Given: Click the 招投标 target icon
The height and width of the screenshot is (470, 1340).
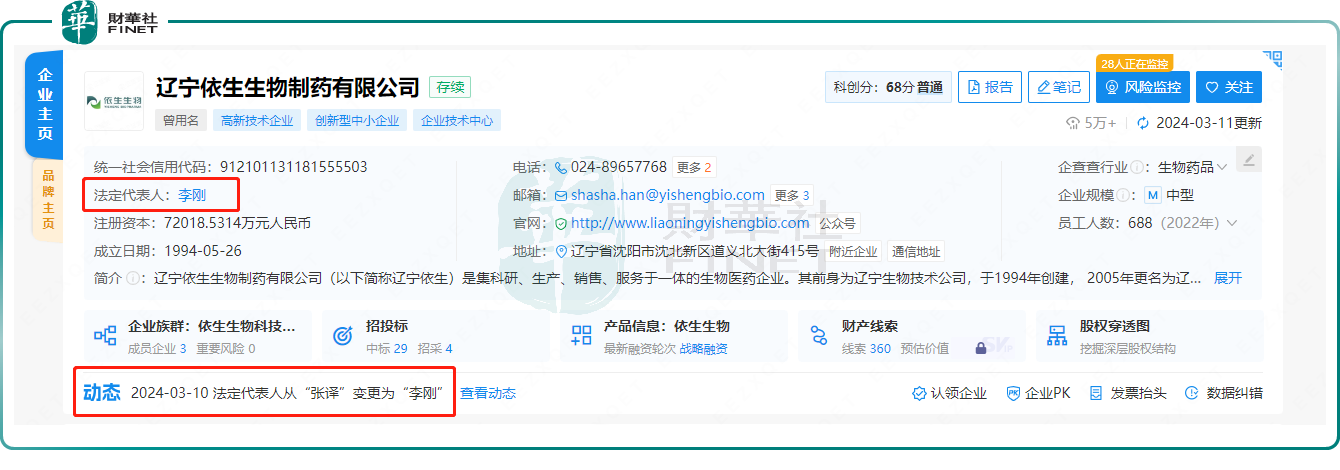Looking at the screenshot, I should pos(343,336).
